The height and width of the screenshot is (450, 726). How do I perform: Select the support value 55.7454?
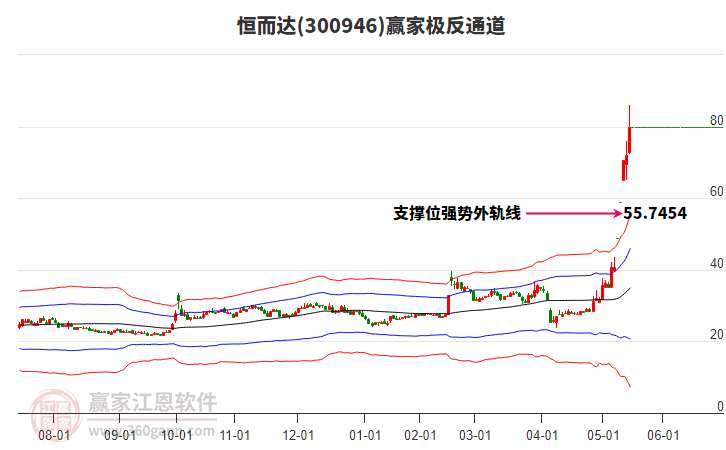[655, 213]
